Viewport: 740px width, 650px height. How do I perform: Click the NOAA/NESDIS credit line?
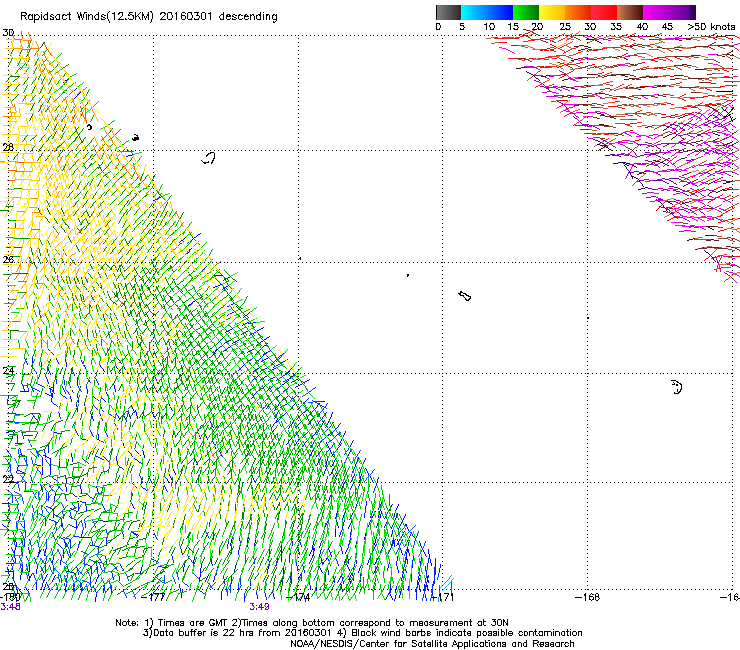(x=432, y=644)
